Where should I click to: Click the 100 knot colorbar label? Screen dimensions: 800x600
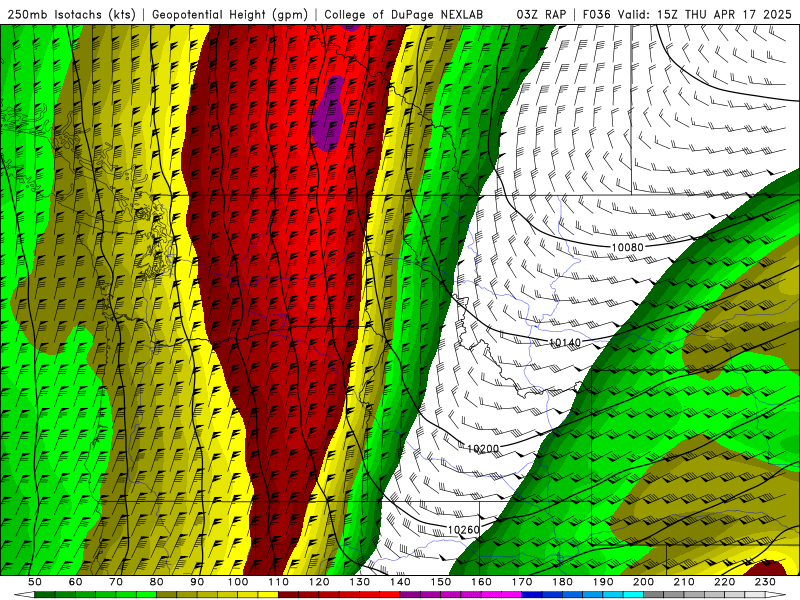coord(238,582)
